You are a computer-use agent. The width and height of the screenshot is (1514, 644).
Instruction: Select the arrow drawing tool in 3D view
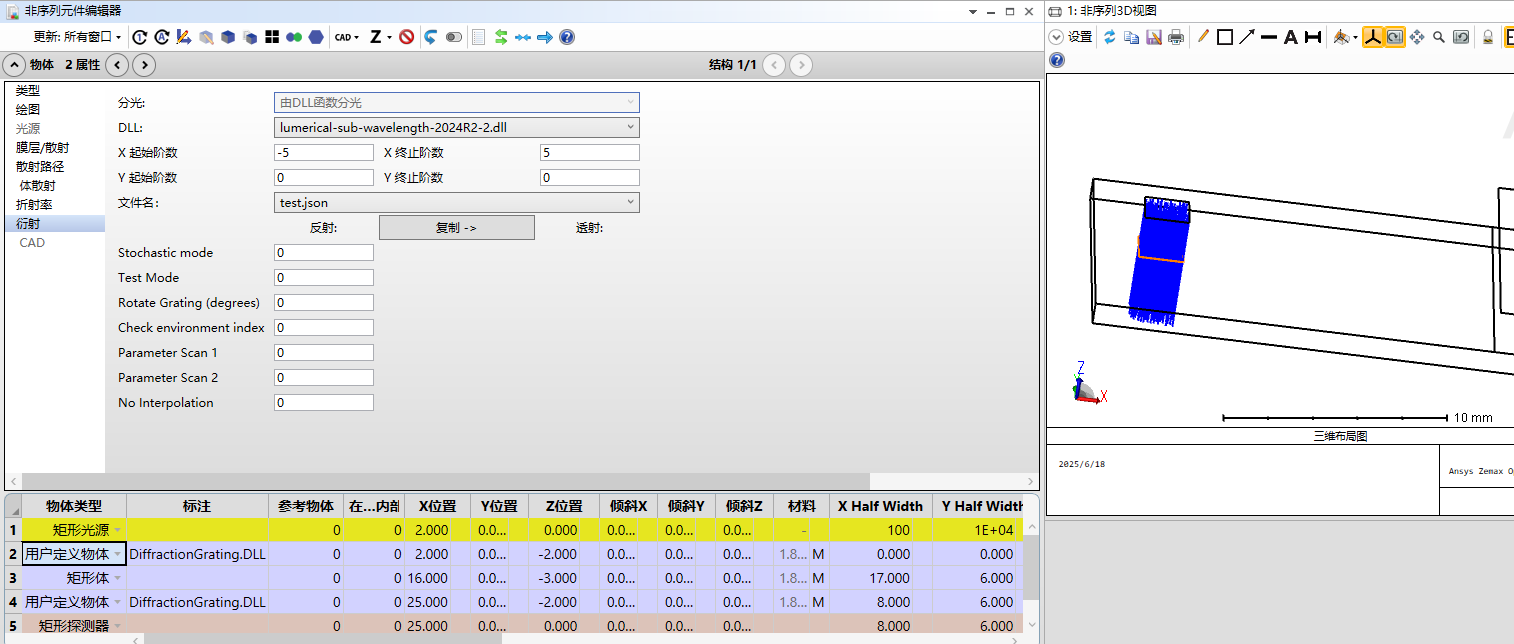1247,37
